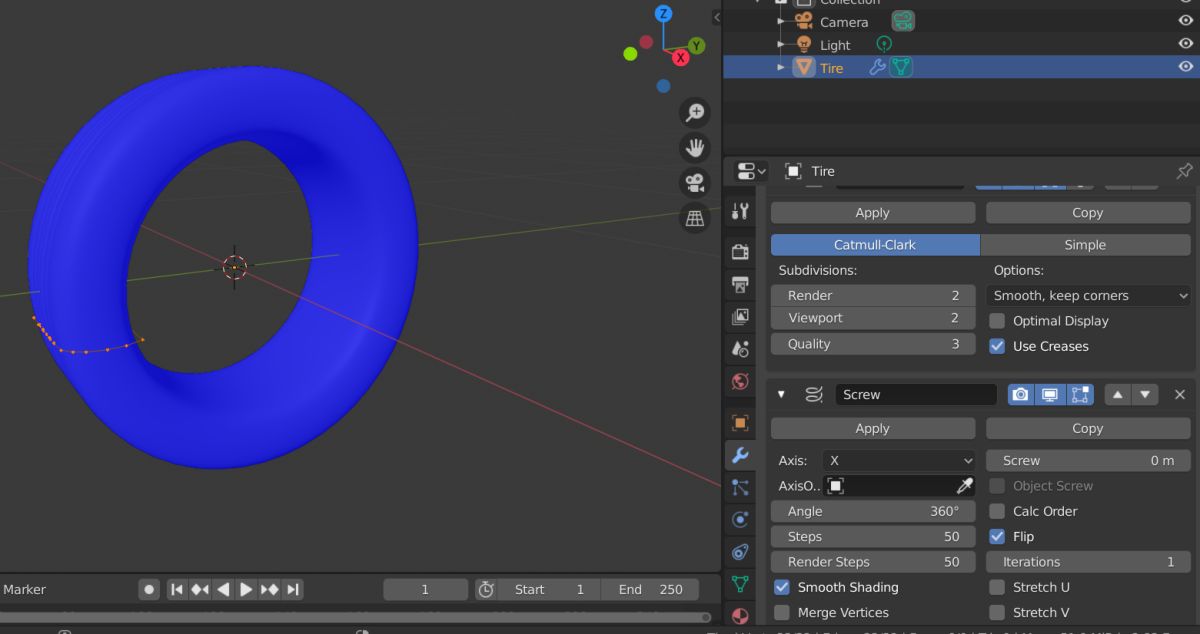Open the Render properties tab
The width and height of the screenshot is (1200, 634).
click(740, 251)
